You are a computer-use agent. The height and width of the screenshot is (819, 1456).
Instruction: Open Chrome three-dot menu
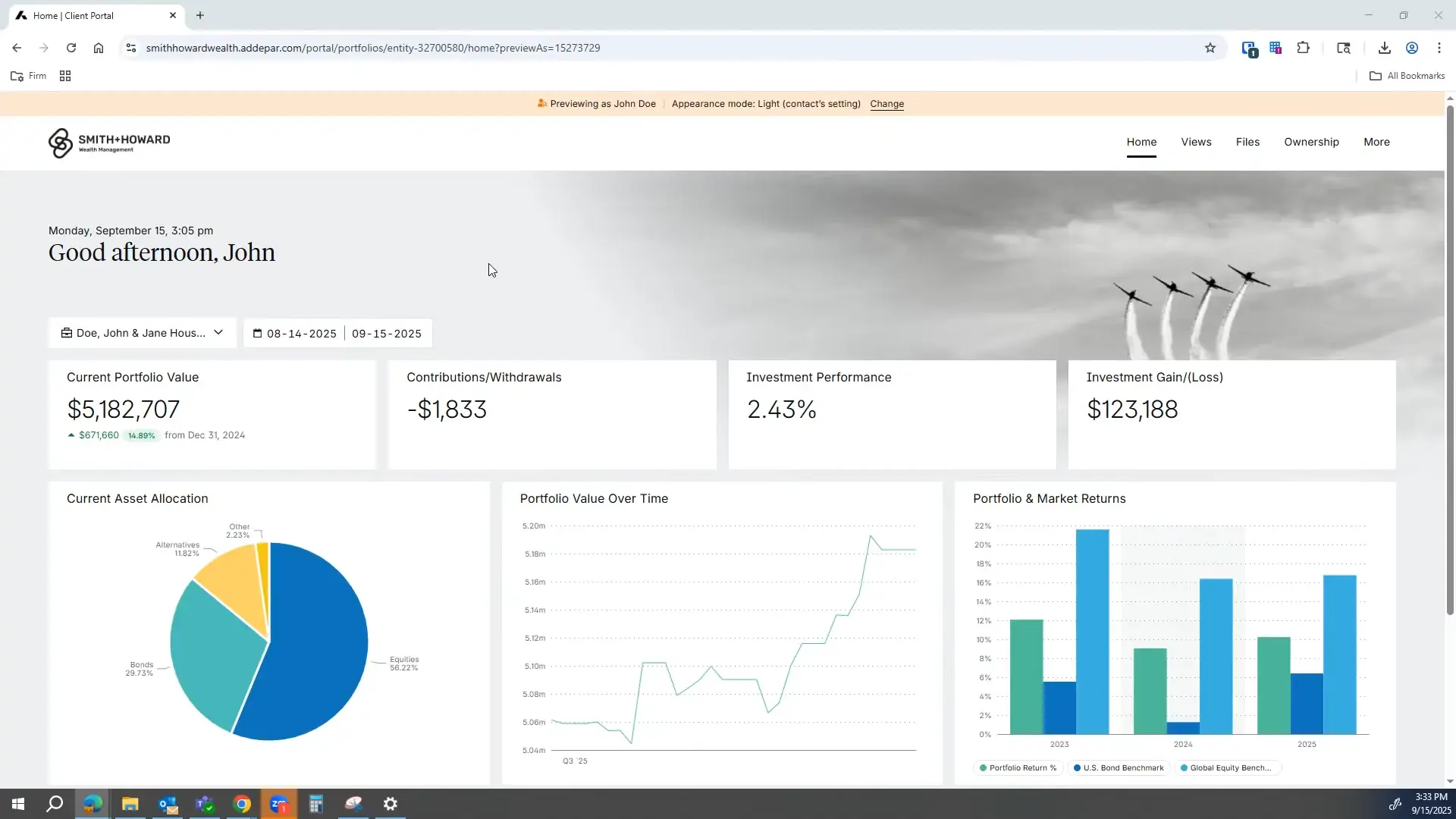(1439, 48)
